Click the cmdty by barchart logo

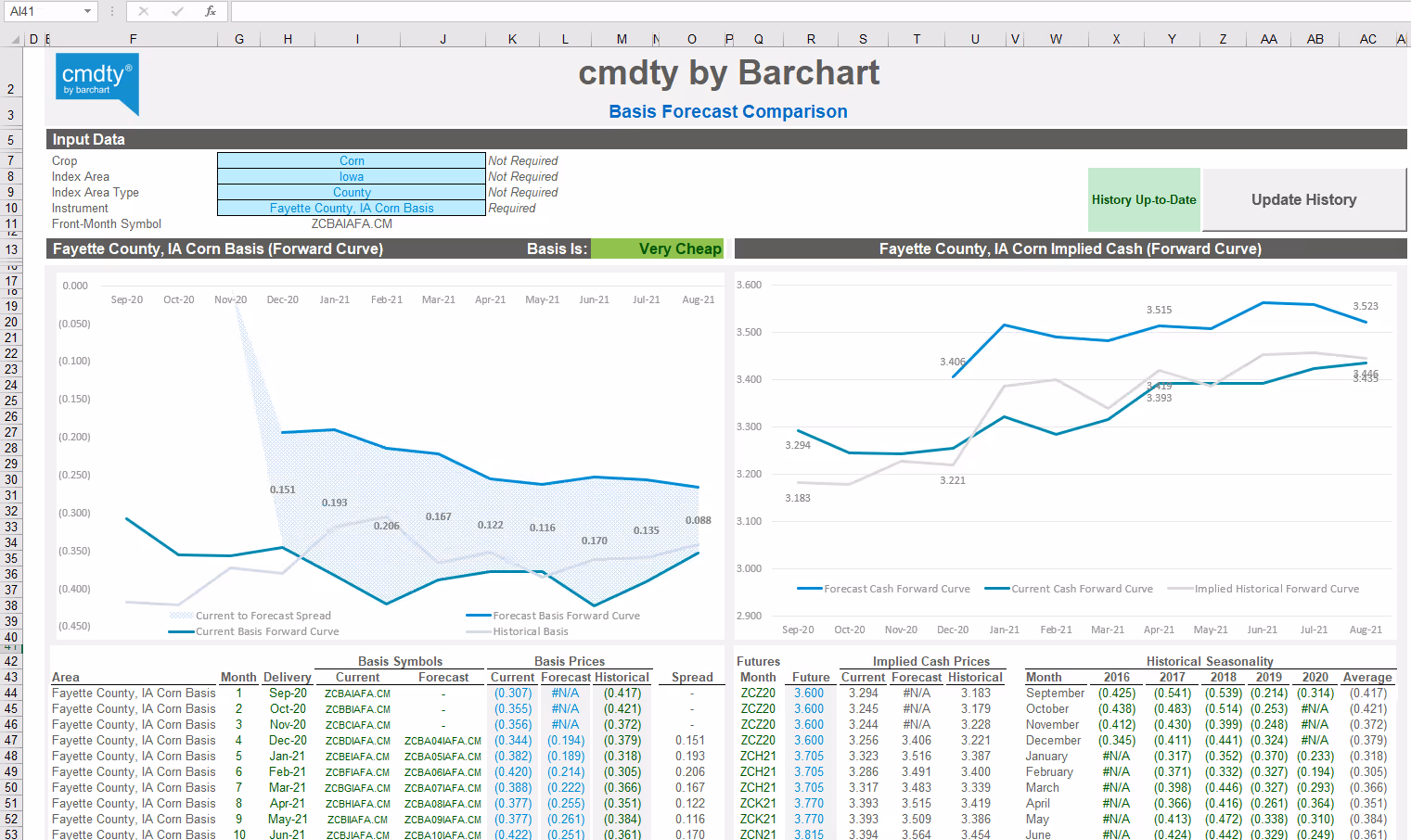coord(97,83)
